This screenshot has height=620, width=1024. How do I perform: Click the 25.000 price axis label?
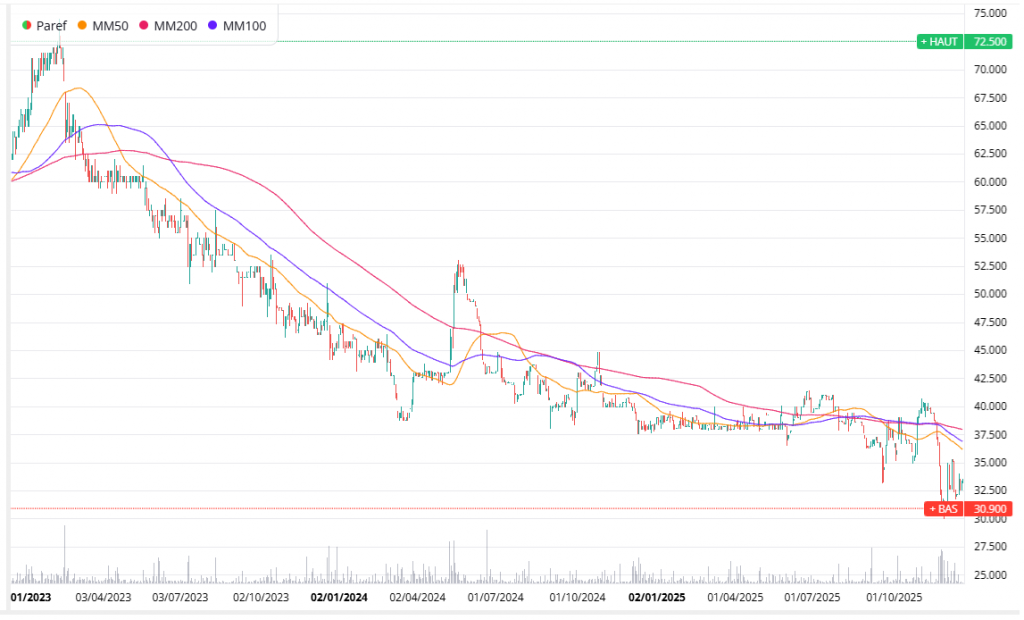click(988, 575)
